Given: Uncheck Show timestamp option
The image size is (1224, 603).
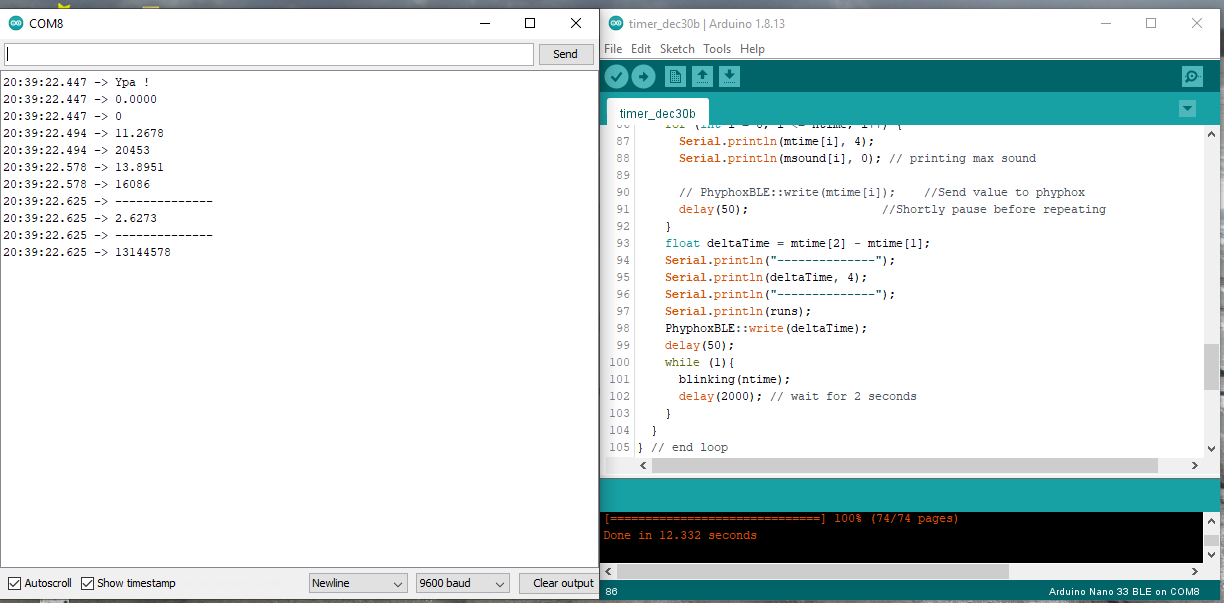Looking at the screenshot, I should 88,583.
